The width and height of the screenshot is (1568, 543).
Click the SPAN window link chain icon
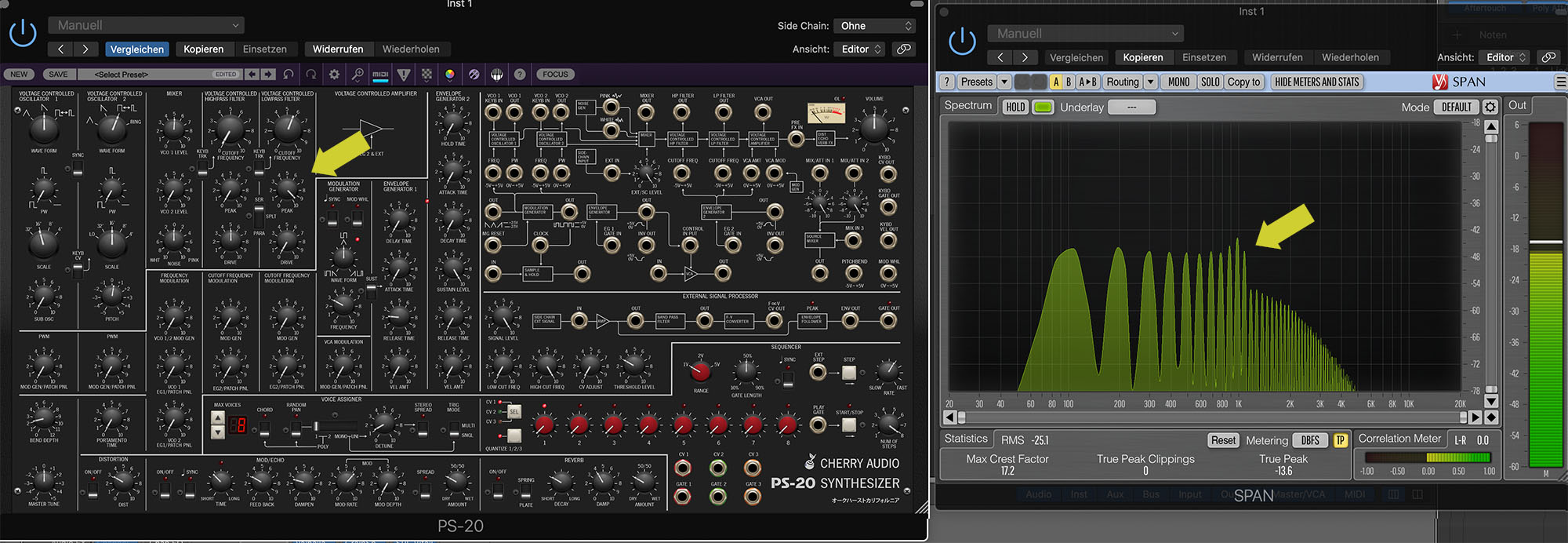[1548, 57]
